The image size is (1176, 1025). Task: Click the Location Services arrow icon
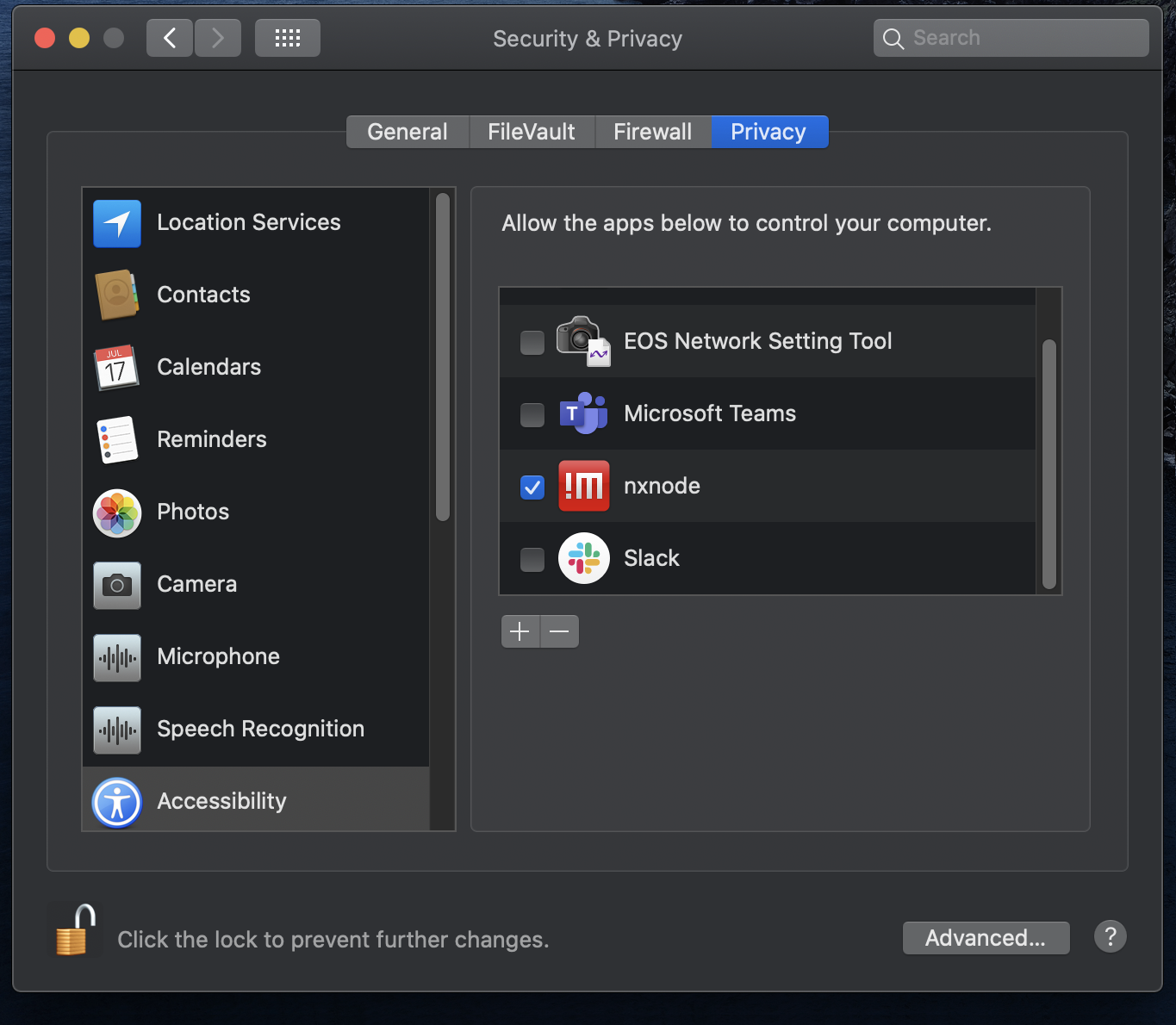click(x=117, y=223)
